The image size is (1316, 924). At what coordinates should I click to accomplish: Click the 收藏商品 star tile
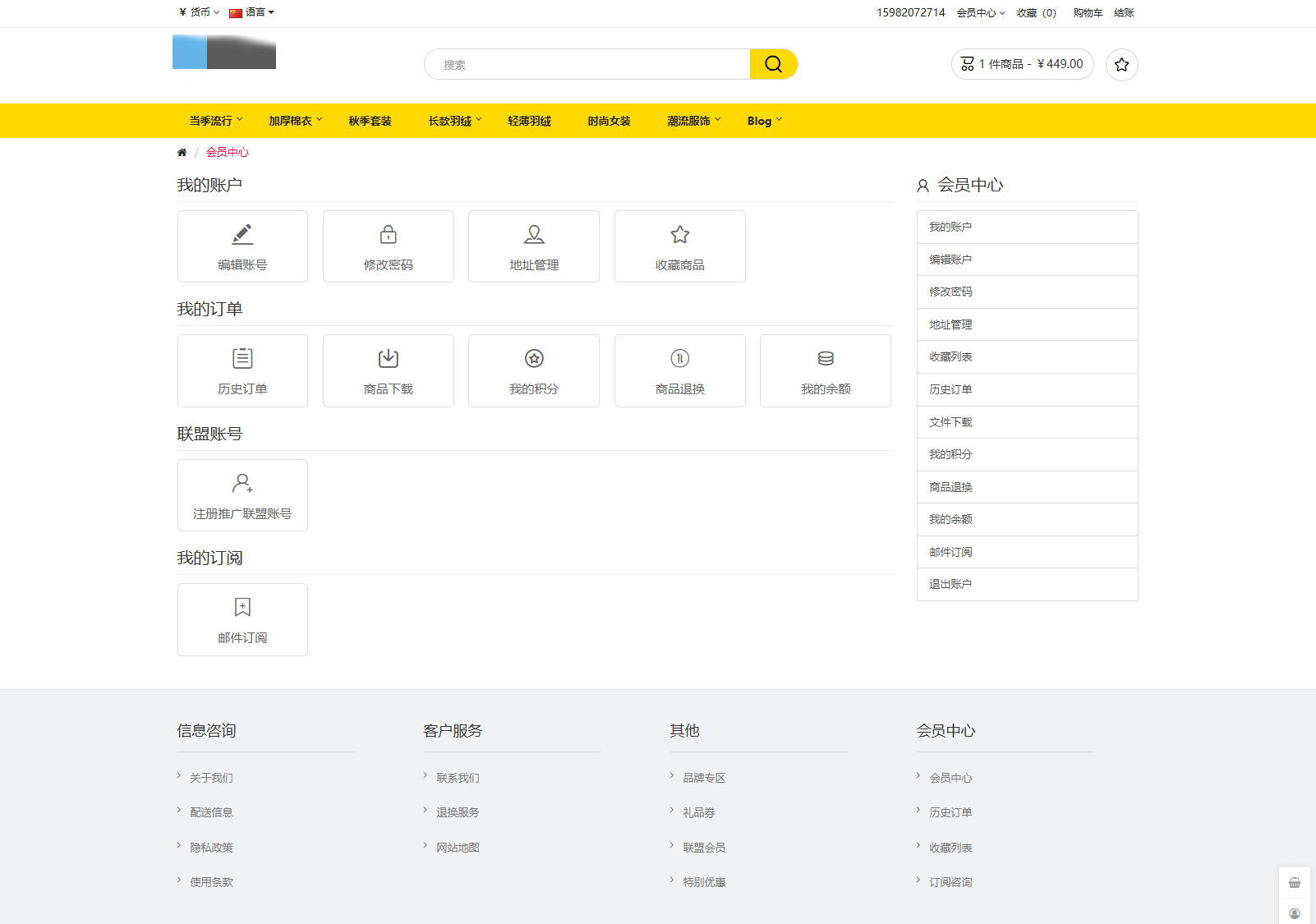click(x=679, y=246)
